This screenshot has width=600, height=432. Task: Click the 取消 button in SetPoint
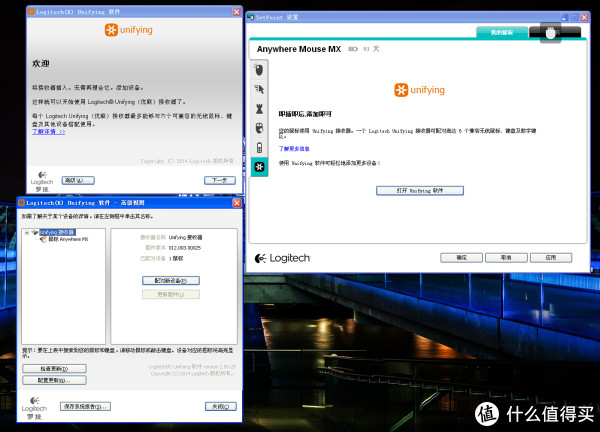tap(506, 258)
